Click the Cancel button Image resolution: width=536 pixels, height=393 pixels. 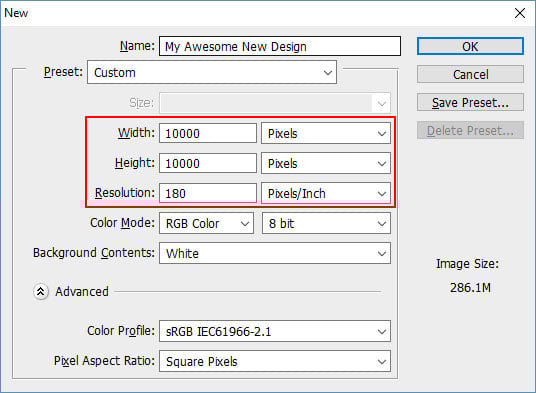coord(470,74)
